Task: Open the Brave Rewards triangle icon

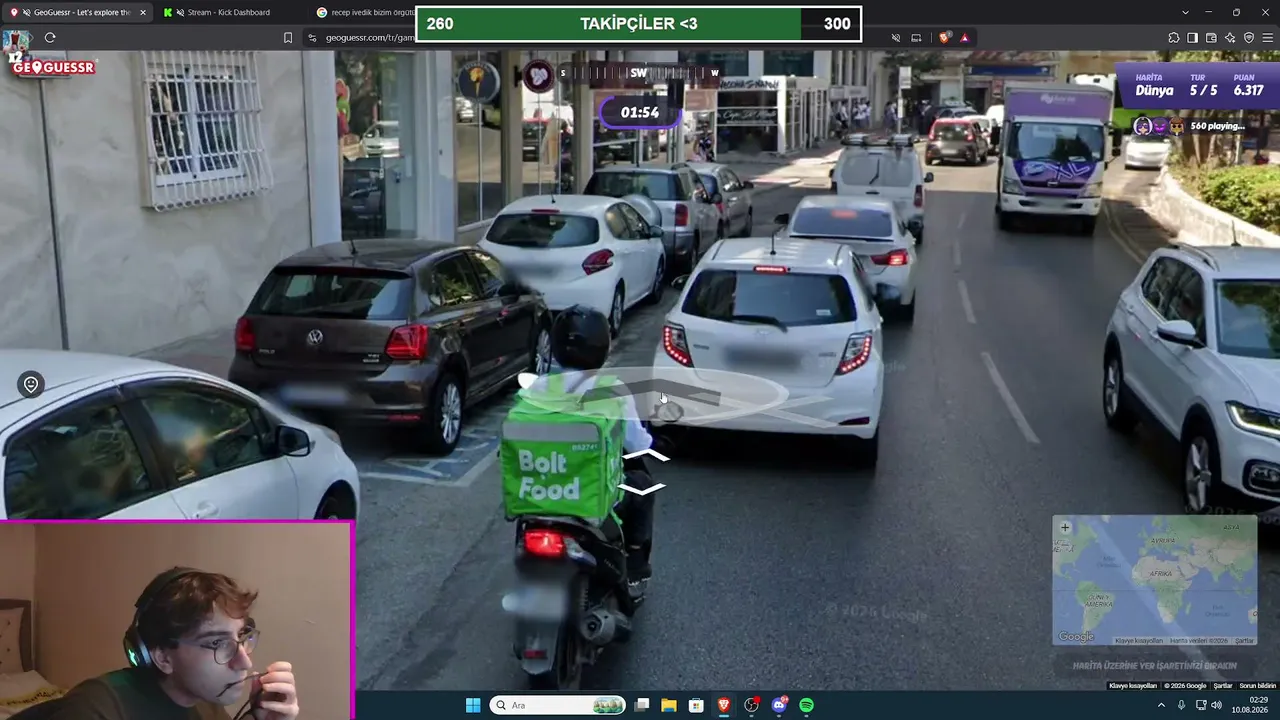Action: tap(964, 38)
